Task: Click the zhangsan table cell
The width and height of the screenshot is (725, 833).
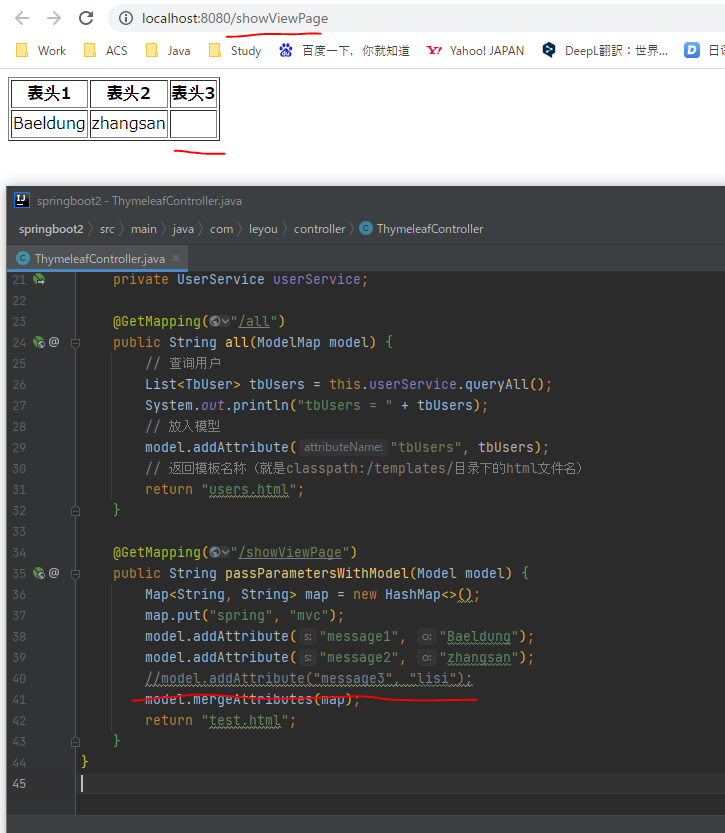Action: 129,123
